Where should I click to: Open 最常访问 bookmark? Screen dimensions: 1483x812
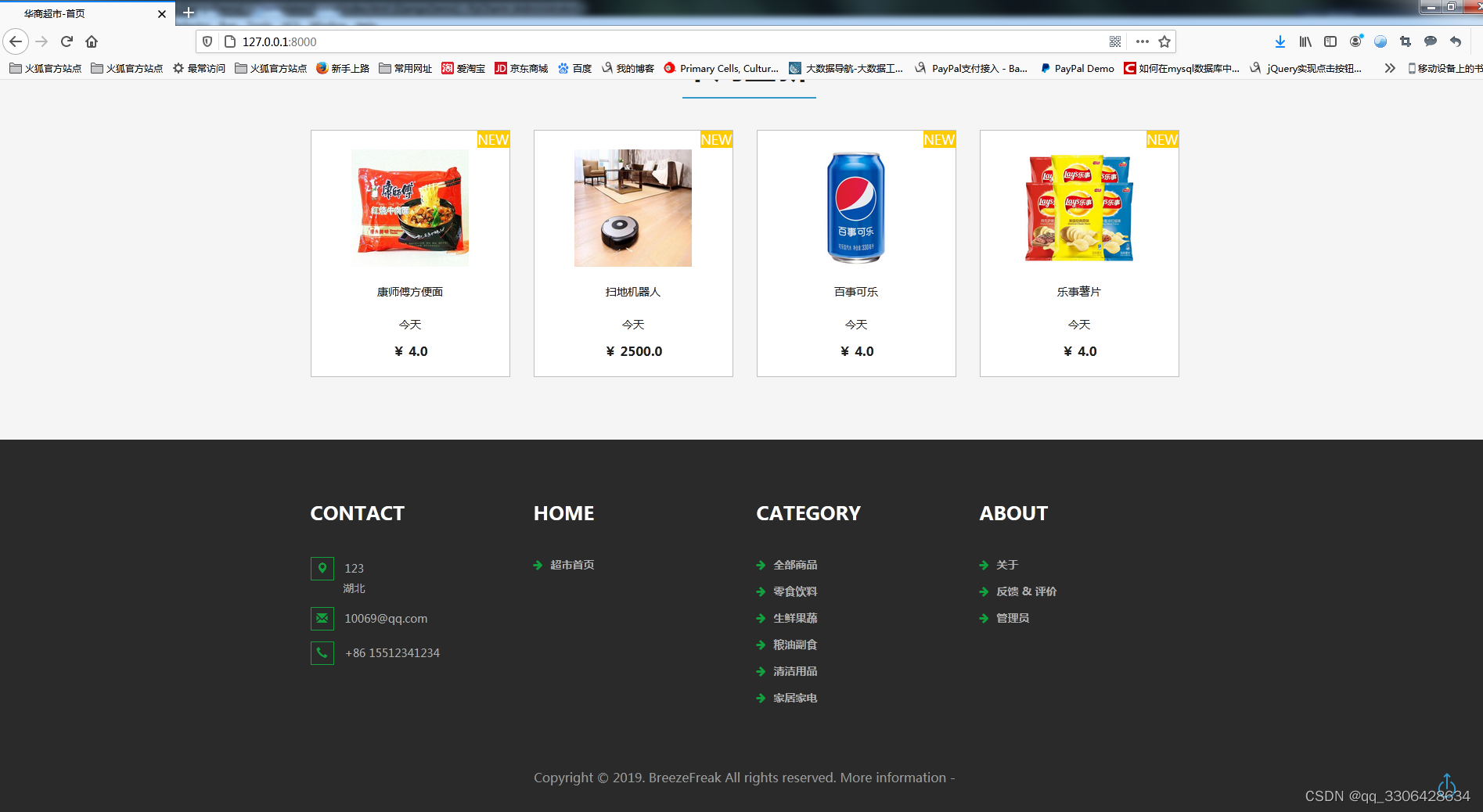click(x=200, y=68)
